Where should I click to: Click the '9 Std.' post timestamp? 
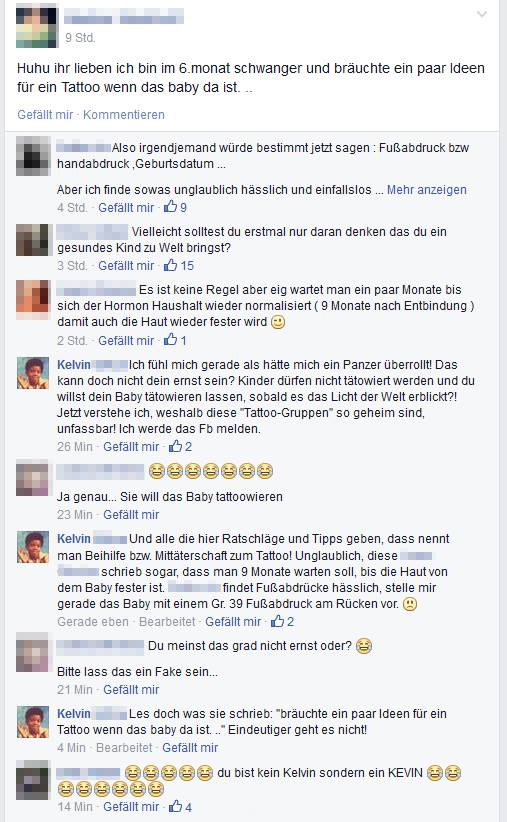(80, 38)
